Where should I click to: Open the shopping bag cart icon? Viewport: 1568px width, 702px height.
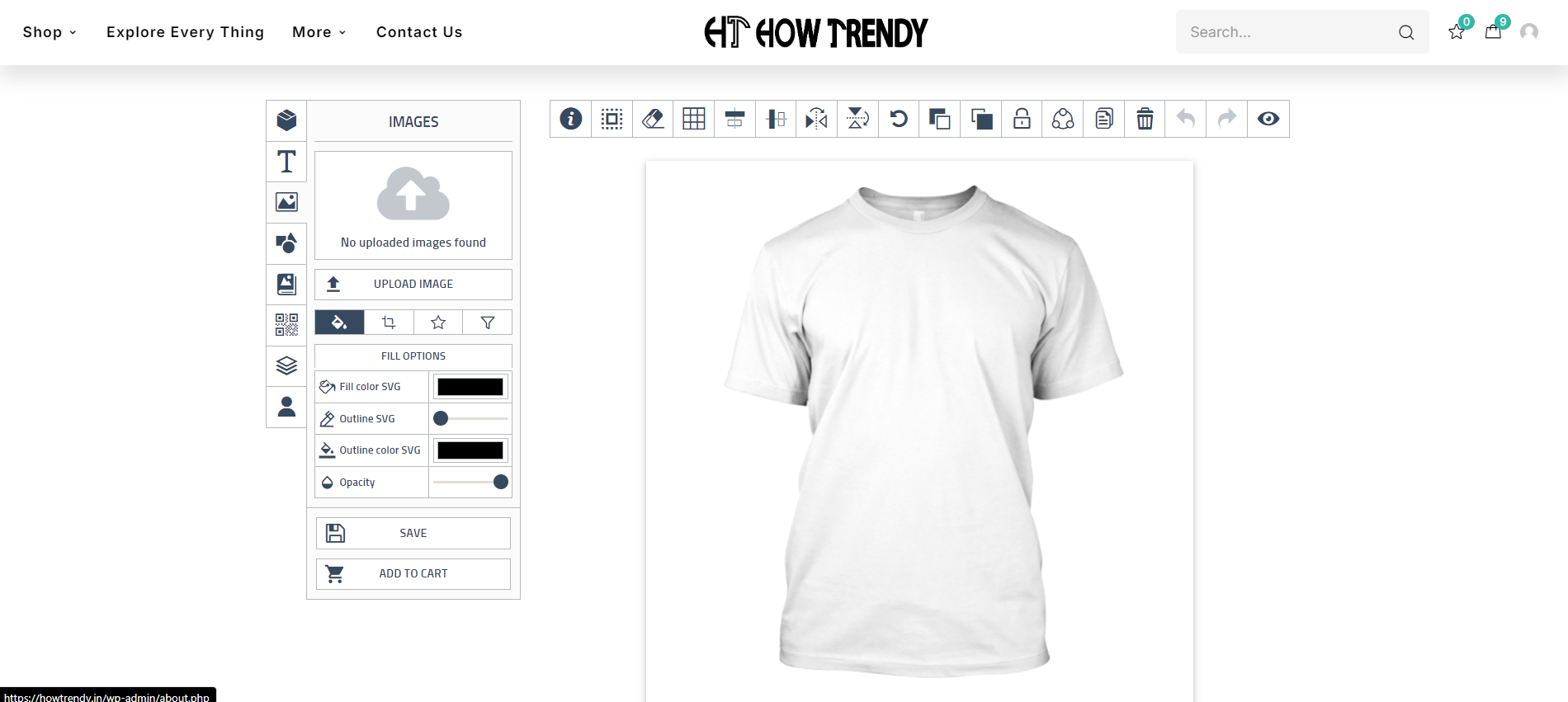tap(1493, 32)
